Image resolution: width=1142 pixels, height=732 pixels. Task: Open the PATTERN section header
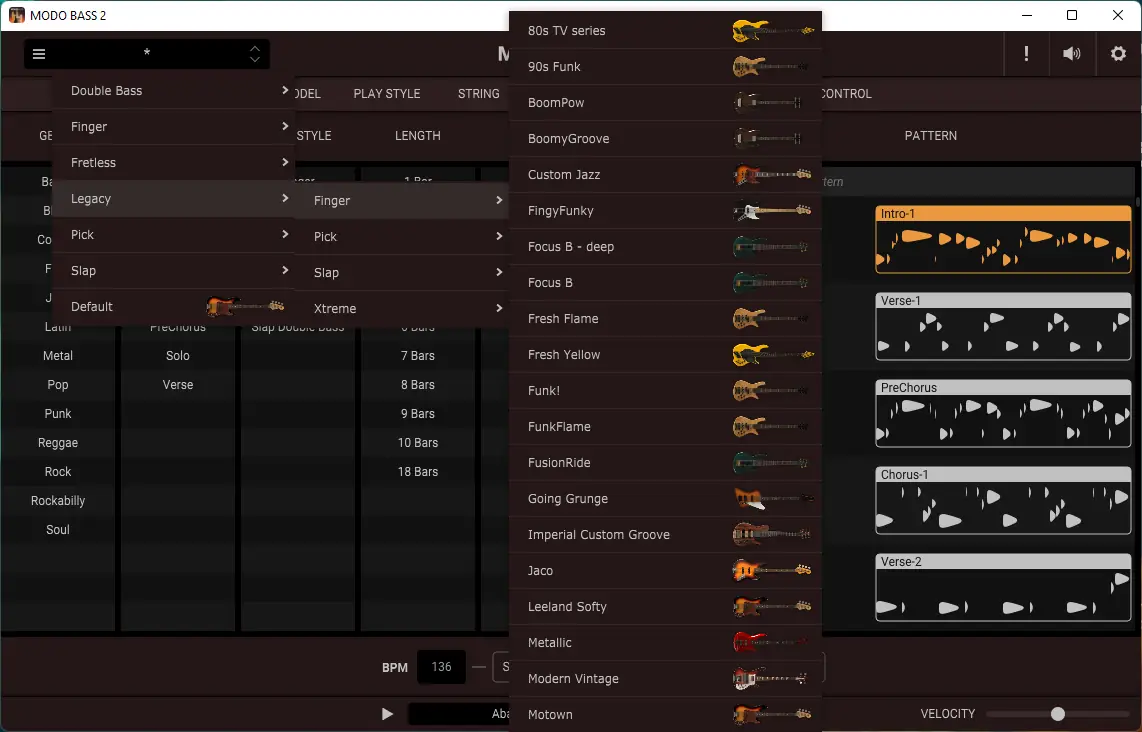pos(931,135)
